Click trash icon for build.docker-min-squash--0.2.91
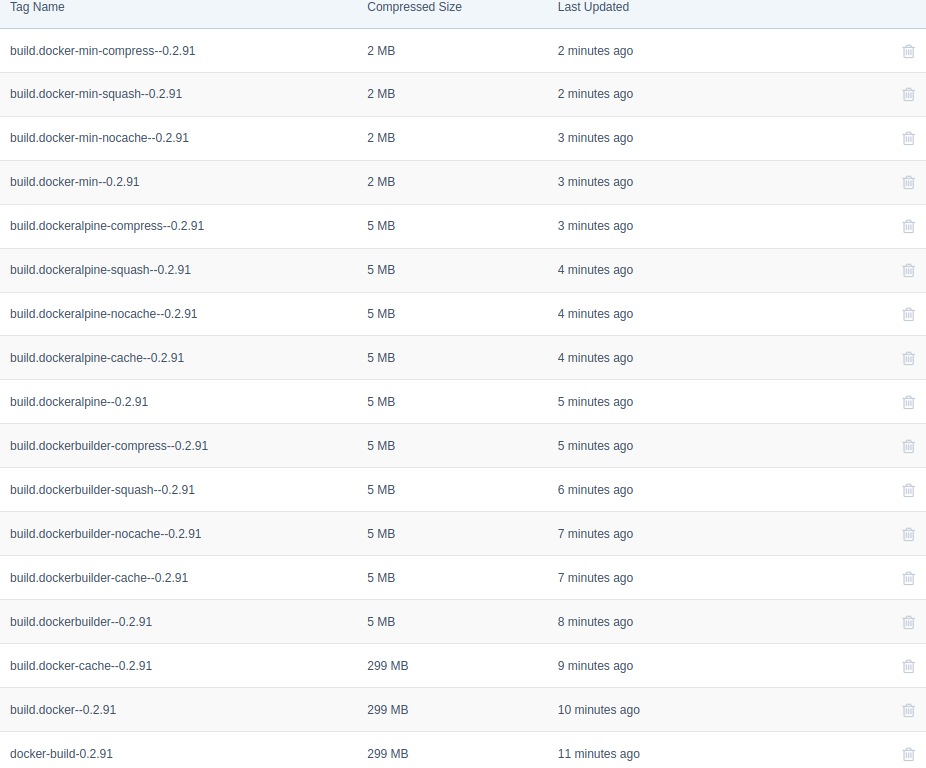The image size is (926, 768). [908, 94]
